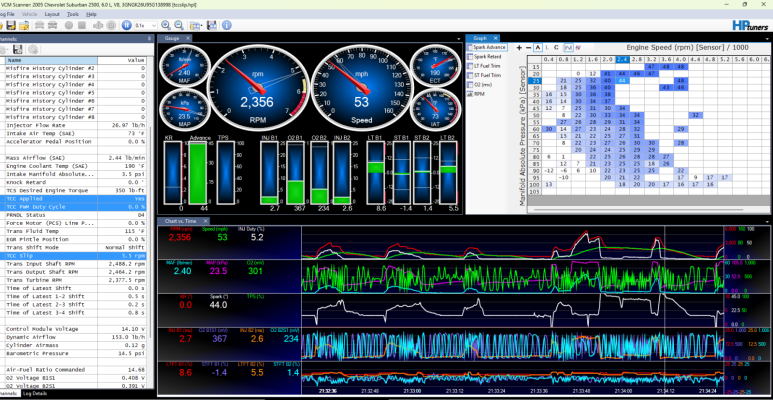Image resolution: width=773 pixels, height=400 pixels.
Task: Click the minus icon in Graph toolbar
Action: (x=528, y=48)
